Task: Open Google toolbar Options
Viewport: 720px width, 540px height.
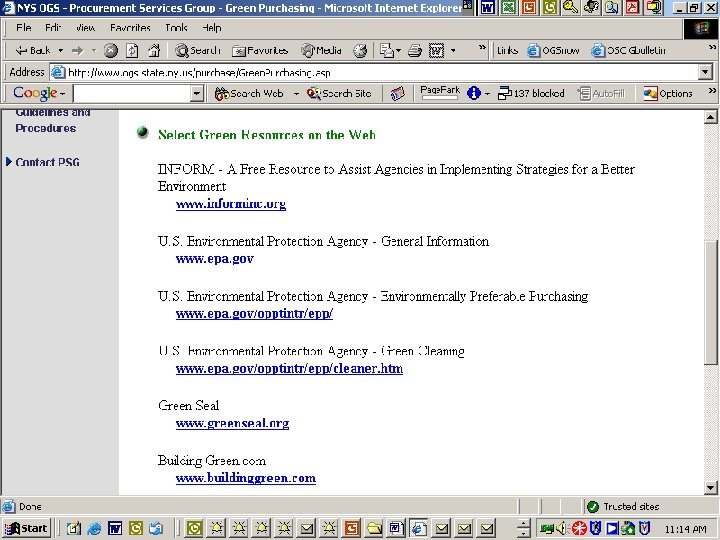Action: click(x=668, y=94)
